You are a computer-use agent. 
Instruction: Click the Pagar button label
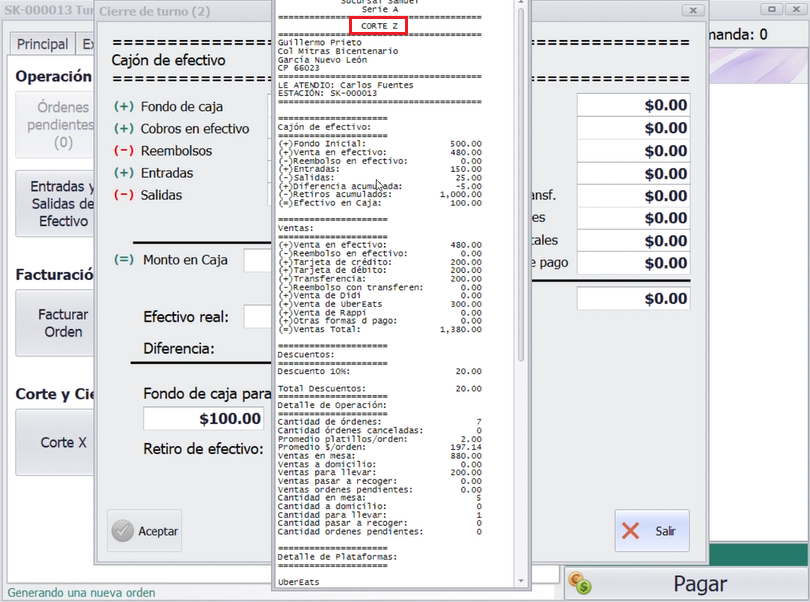click(700, 584)
